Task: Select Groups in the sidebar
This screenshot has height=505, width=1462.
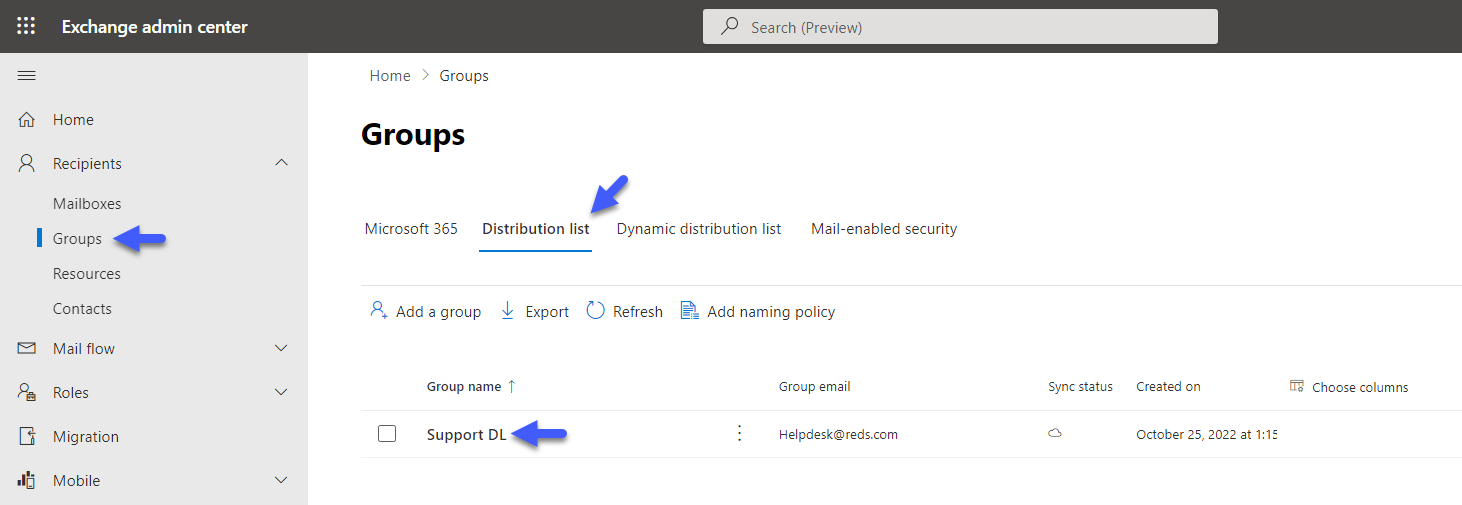Action: (x=77, y=239)
